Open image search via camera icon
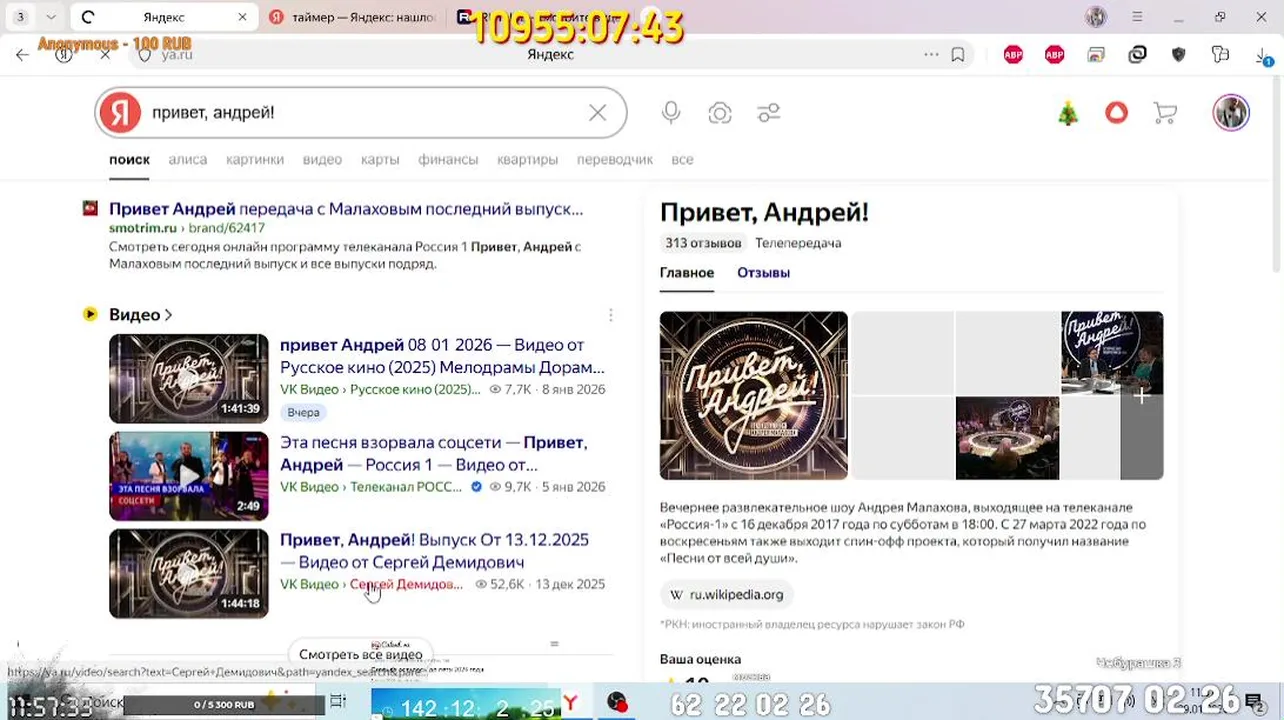1284x720 pixels. [x=720, y=113]
